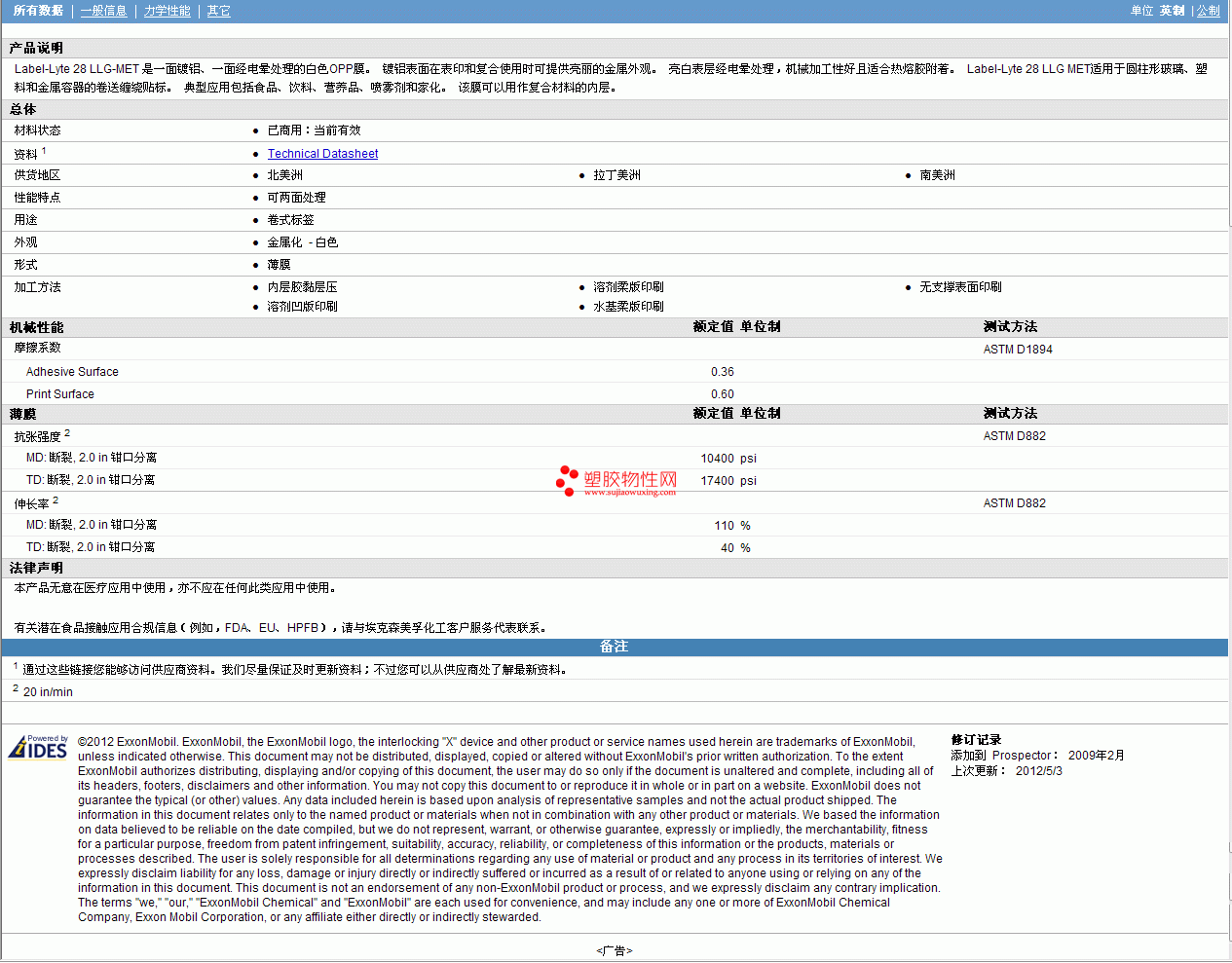Viewport: 1232px width, 963px height.
Task: Click the 法律声明 section header
Action: point(37,568)
